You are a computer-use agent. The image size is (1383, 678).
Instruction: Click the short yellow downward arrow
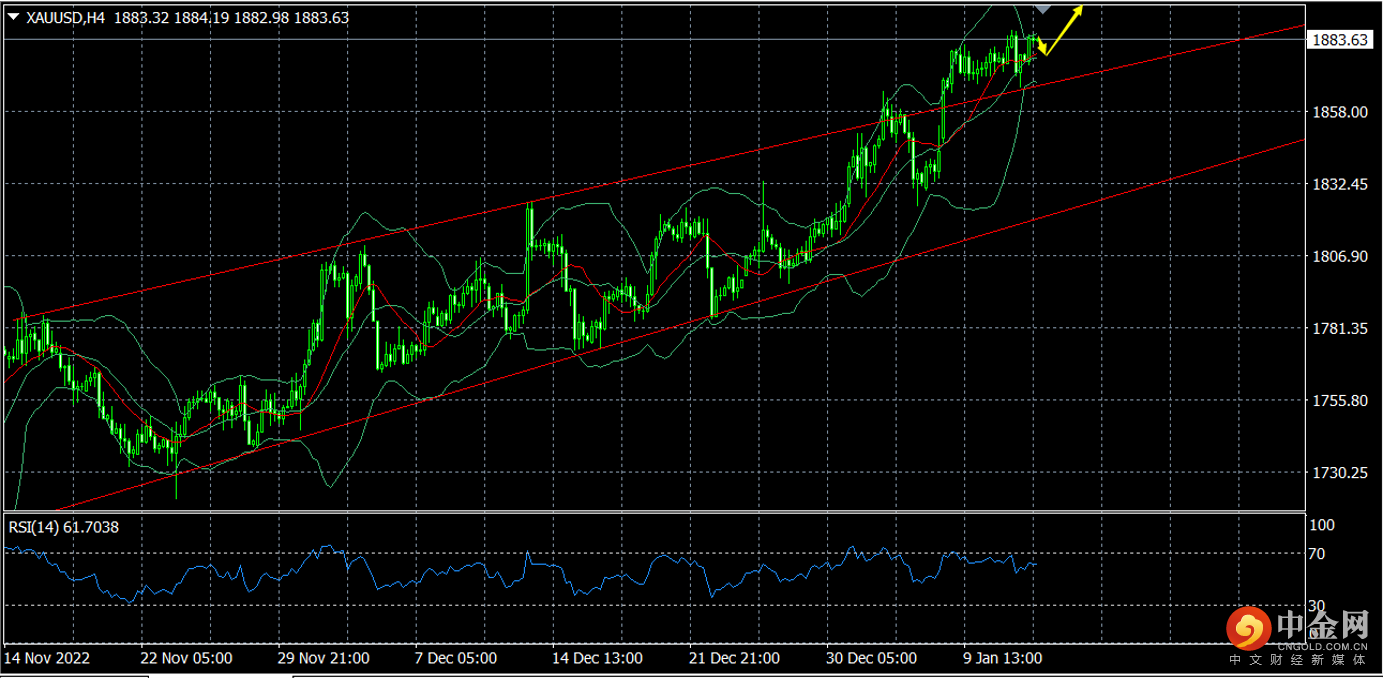[x=1039, y=46]
